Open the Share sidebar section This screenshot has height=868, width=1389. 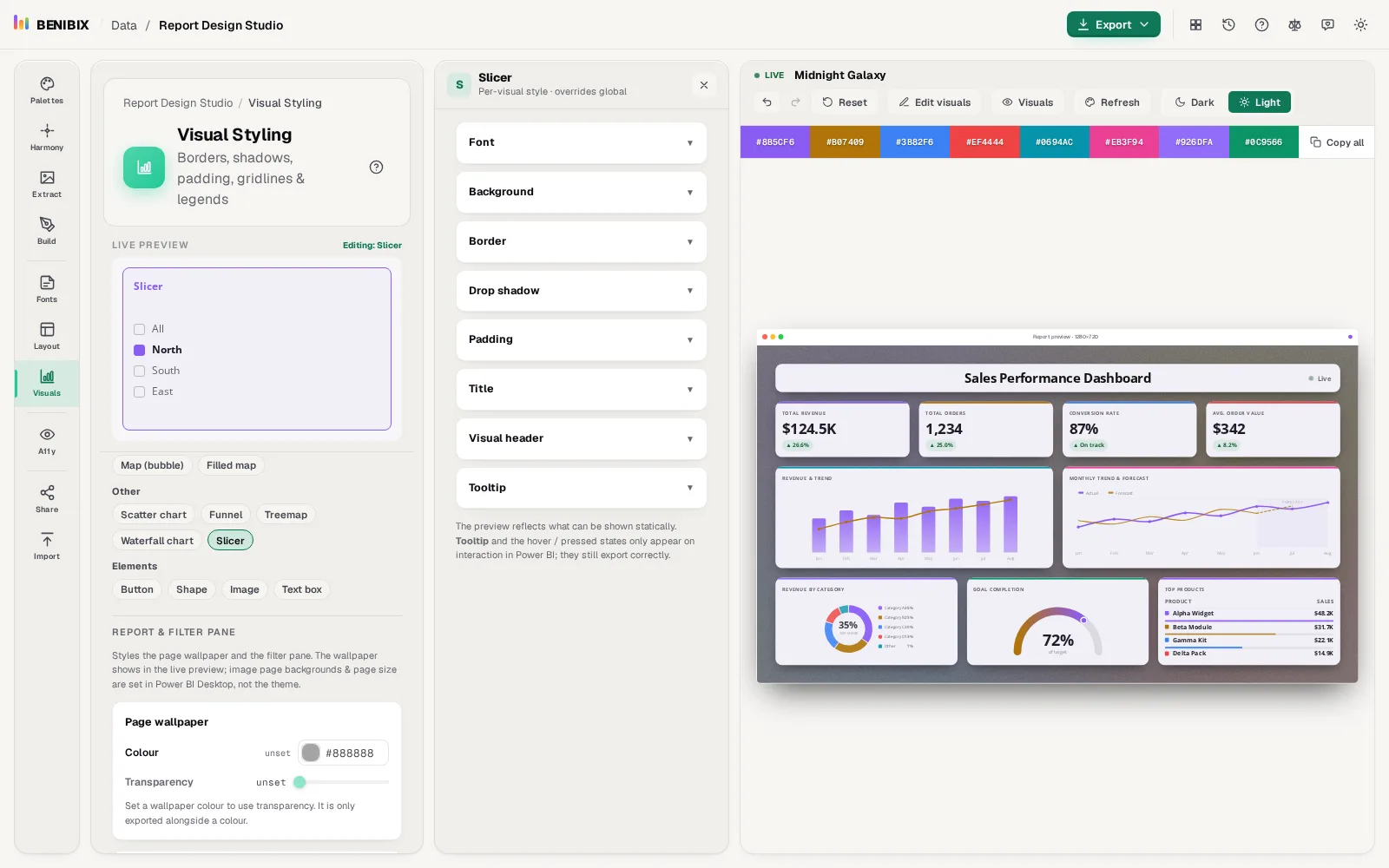click(x=47, y=499)
